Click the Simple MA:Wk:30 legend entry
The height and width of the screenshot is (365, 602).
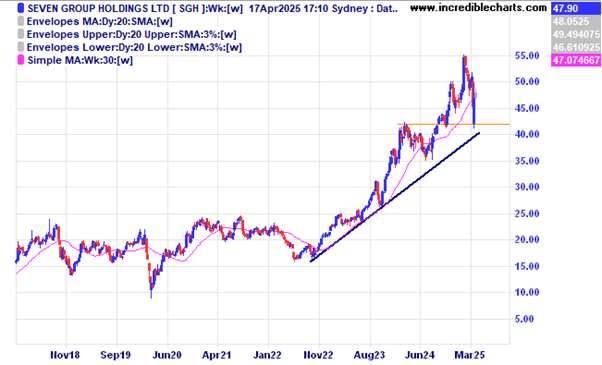click(80, 60)
